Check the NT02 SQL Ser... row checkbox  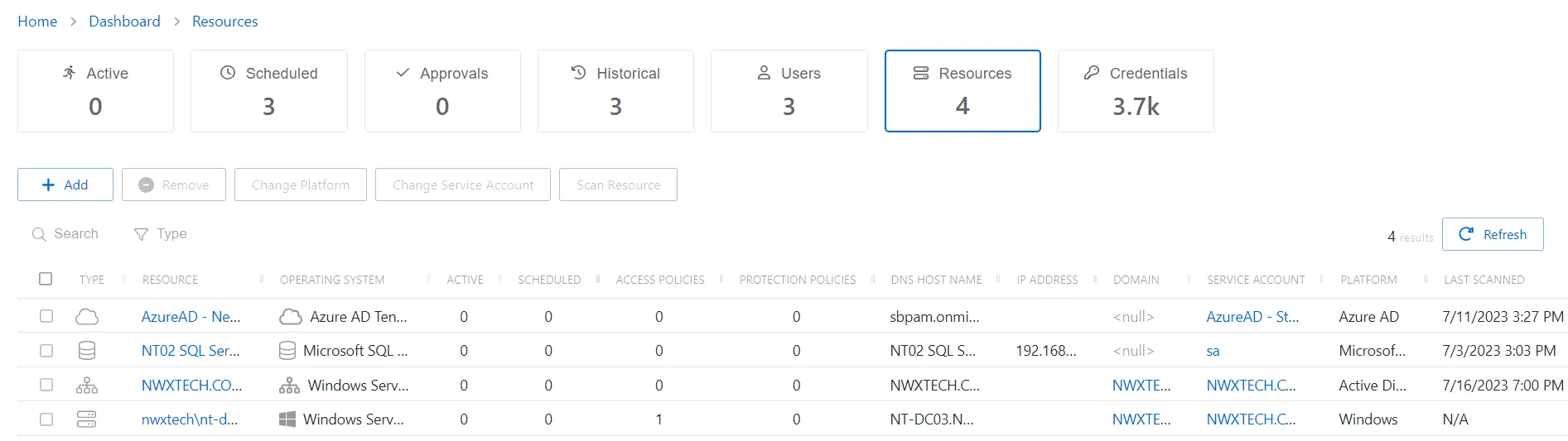tap(46, 351)
